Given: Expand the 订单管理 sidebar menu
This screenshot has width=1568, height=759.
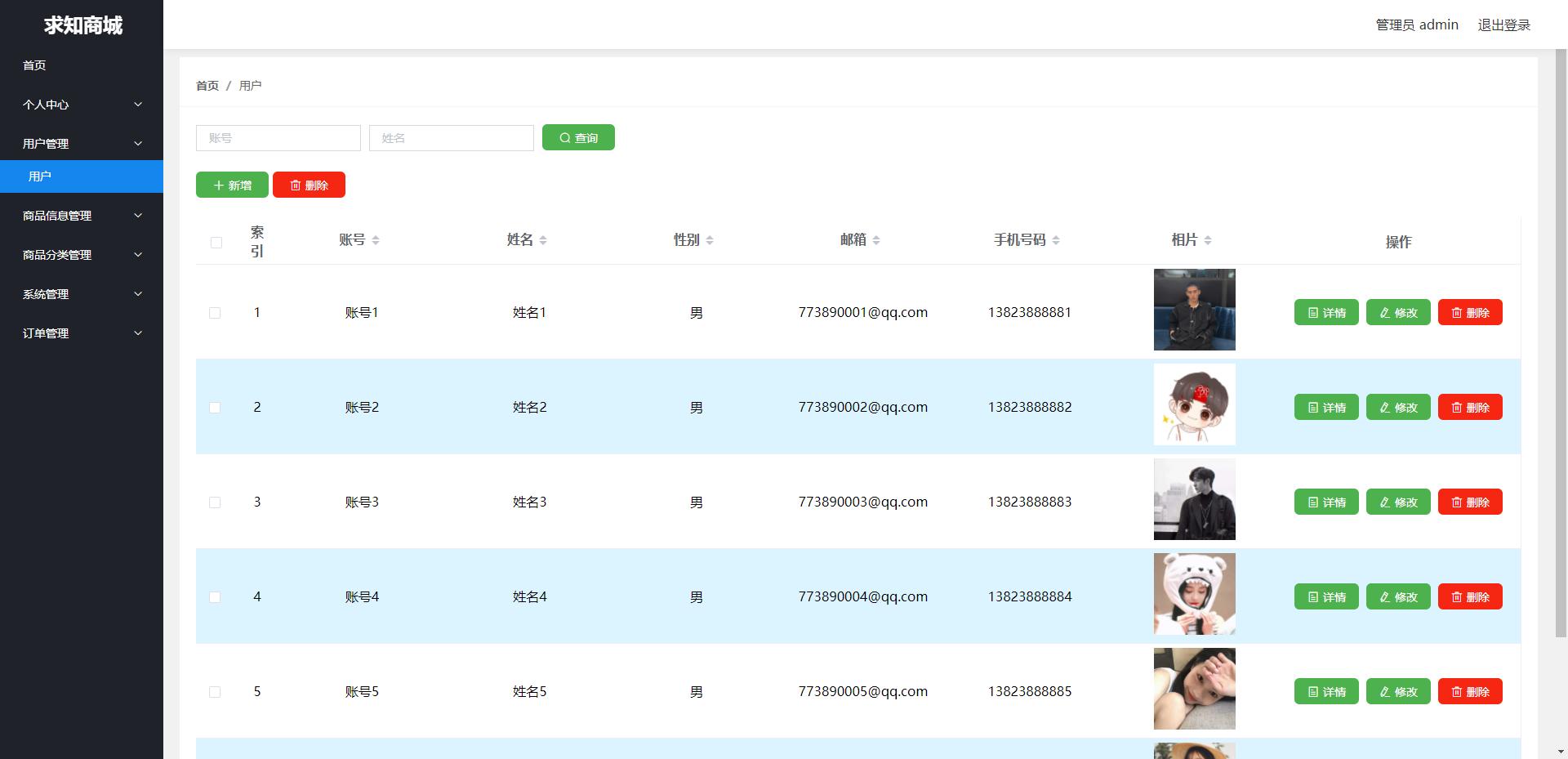Looking at the screenshot, I should 82,333.
